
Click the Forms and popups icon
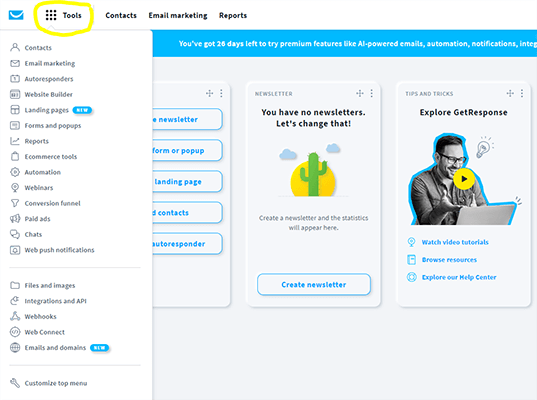pyautogui.click(x=15, y=125)
